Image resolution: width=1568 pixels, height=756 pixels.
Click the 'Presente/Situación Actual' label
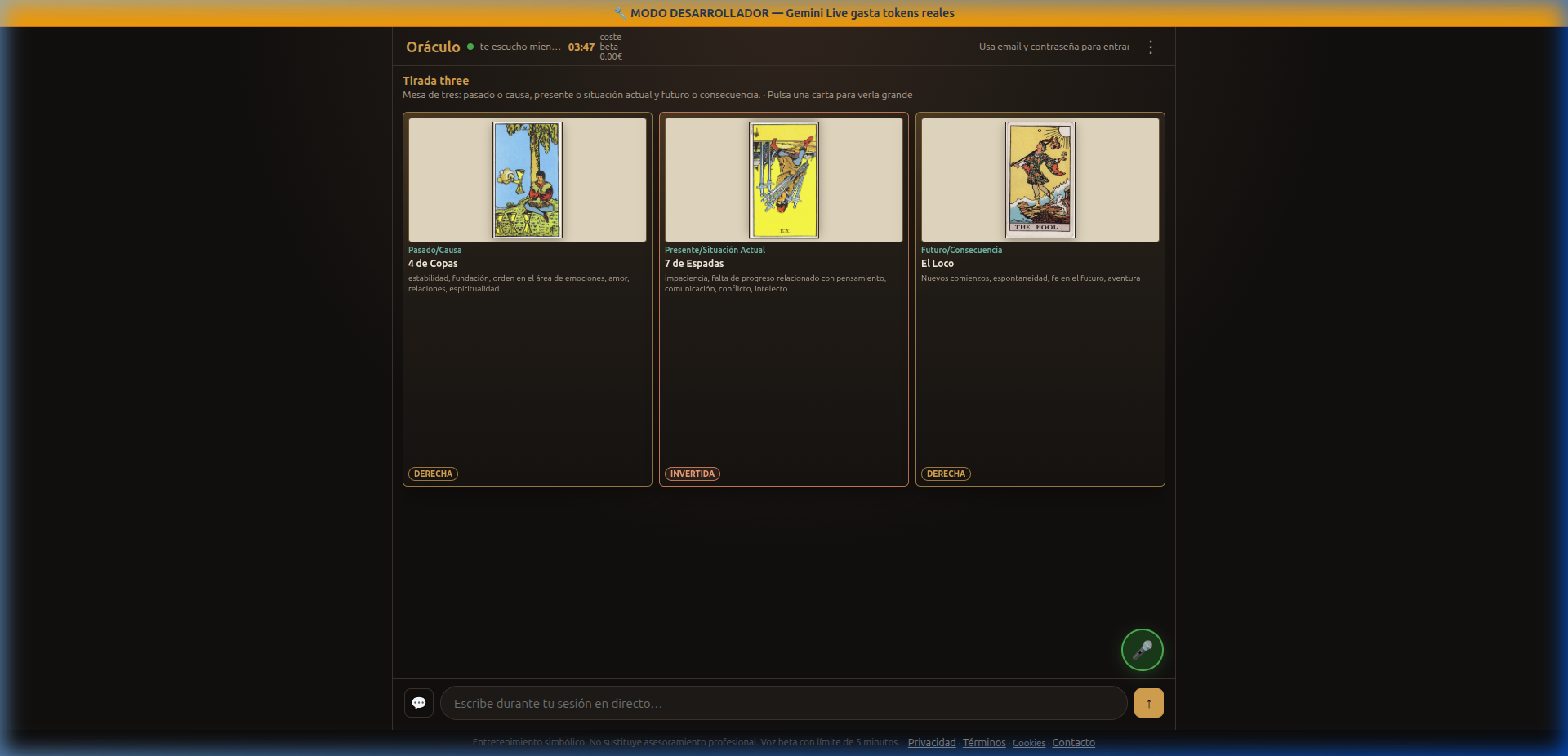point(715,250)
